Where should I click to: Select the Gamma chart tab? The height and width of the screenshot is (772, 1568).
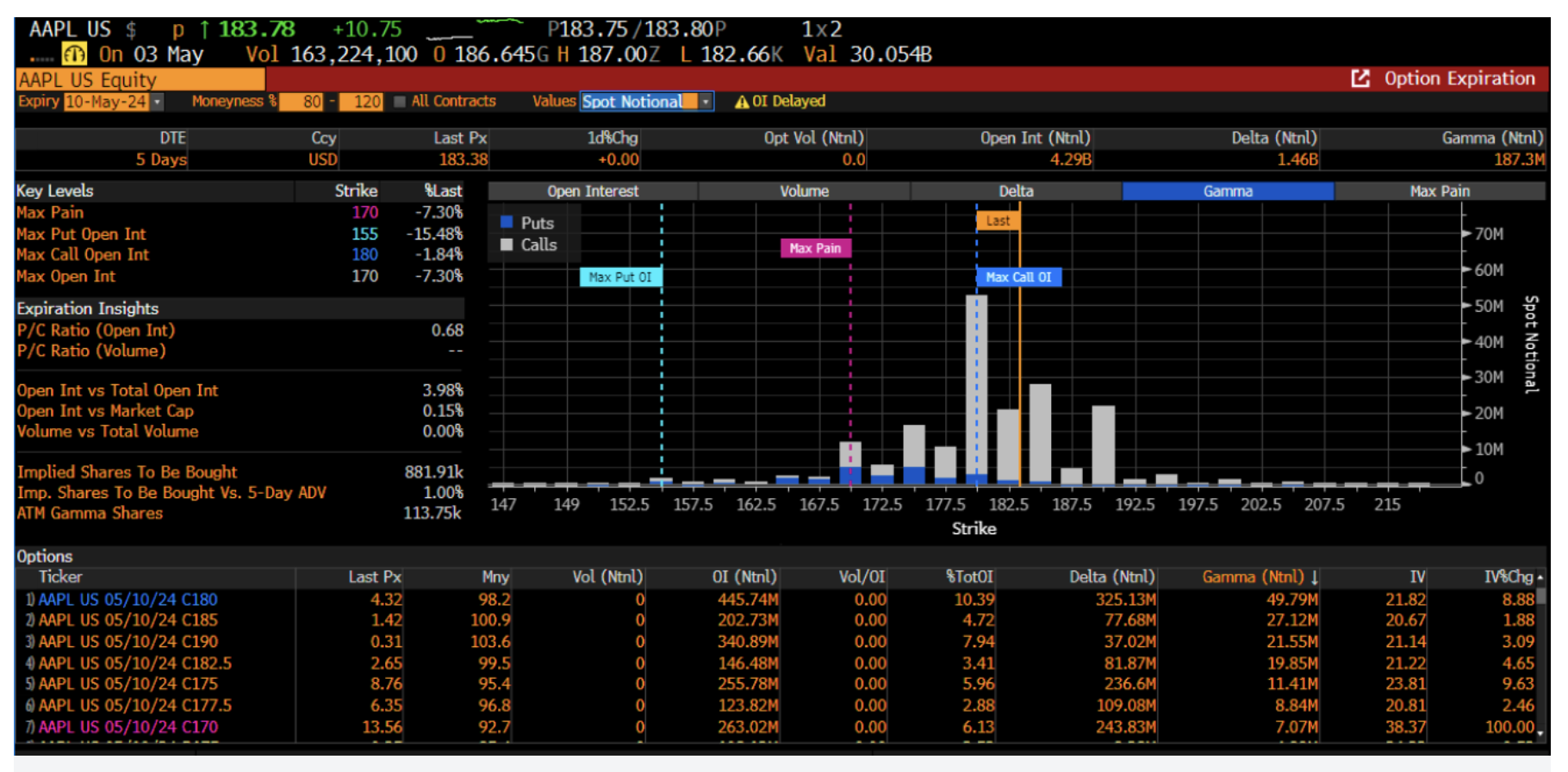click(1228, 191)
